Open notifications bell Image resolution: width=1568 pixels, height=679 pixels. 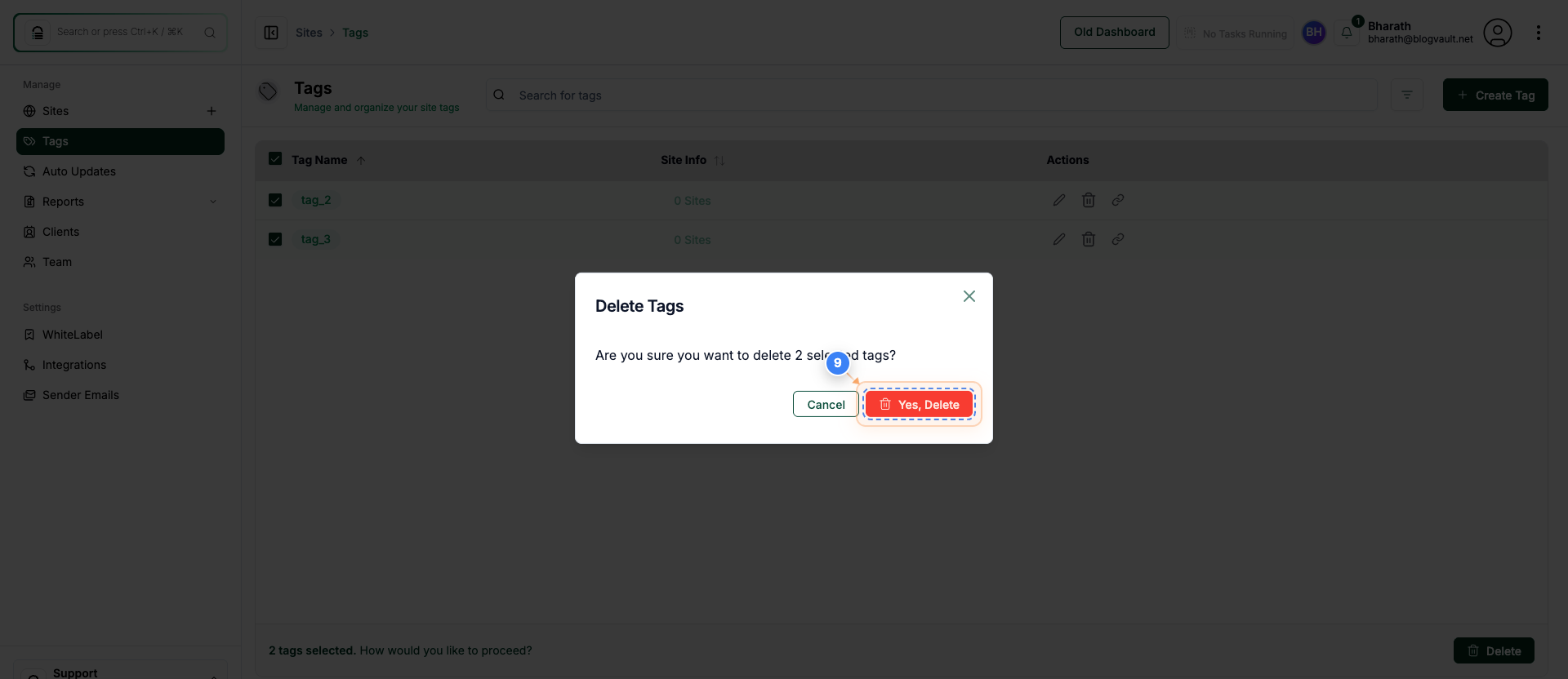1347,33
